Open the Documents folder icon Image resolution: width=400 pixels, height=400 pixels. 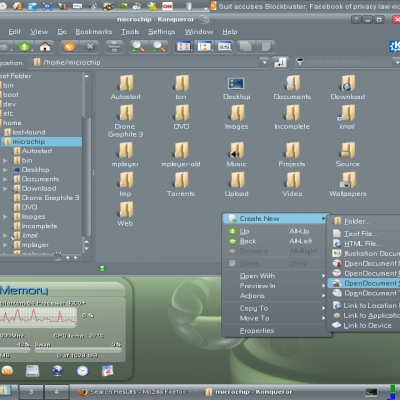pos(292,87)
